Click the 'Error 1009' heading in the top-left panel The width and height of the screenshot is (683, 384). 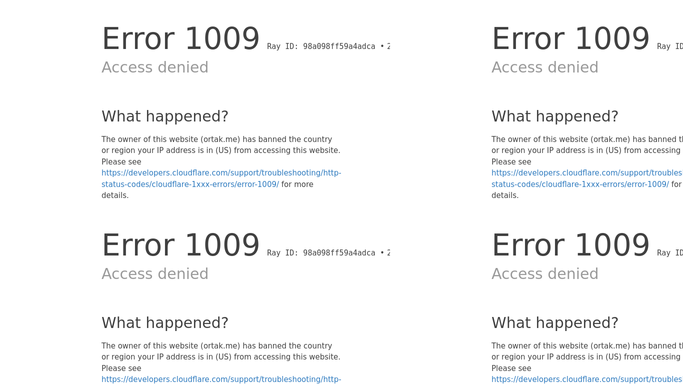click(181, 39)
